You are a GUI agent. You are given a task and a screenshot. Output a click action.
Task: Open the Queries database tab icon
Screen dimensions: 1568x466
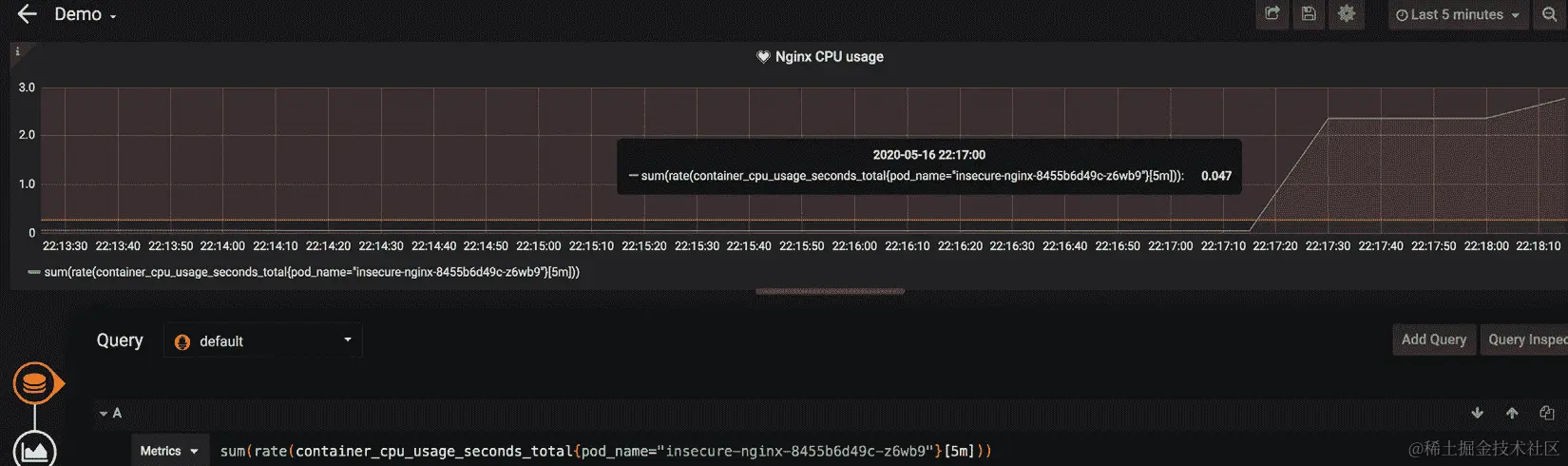(x=35, y=384)
